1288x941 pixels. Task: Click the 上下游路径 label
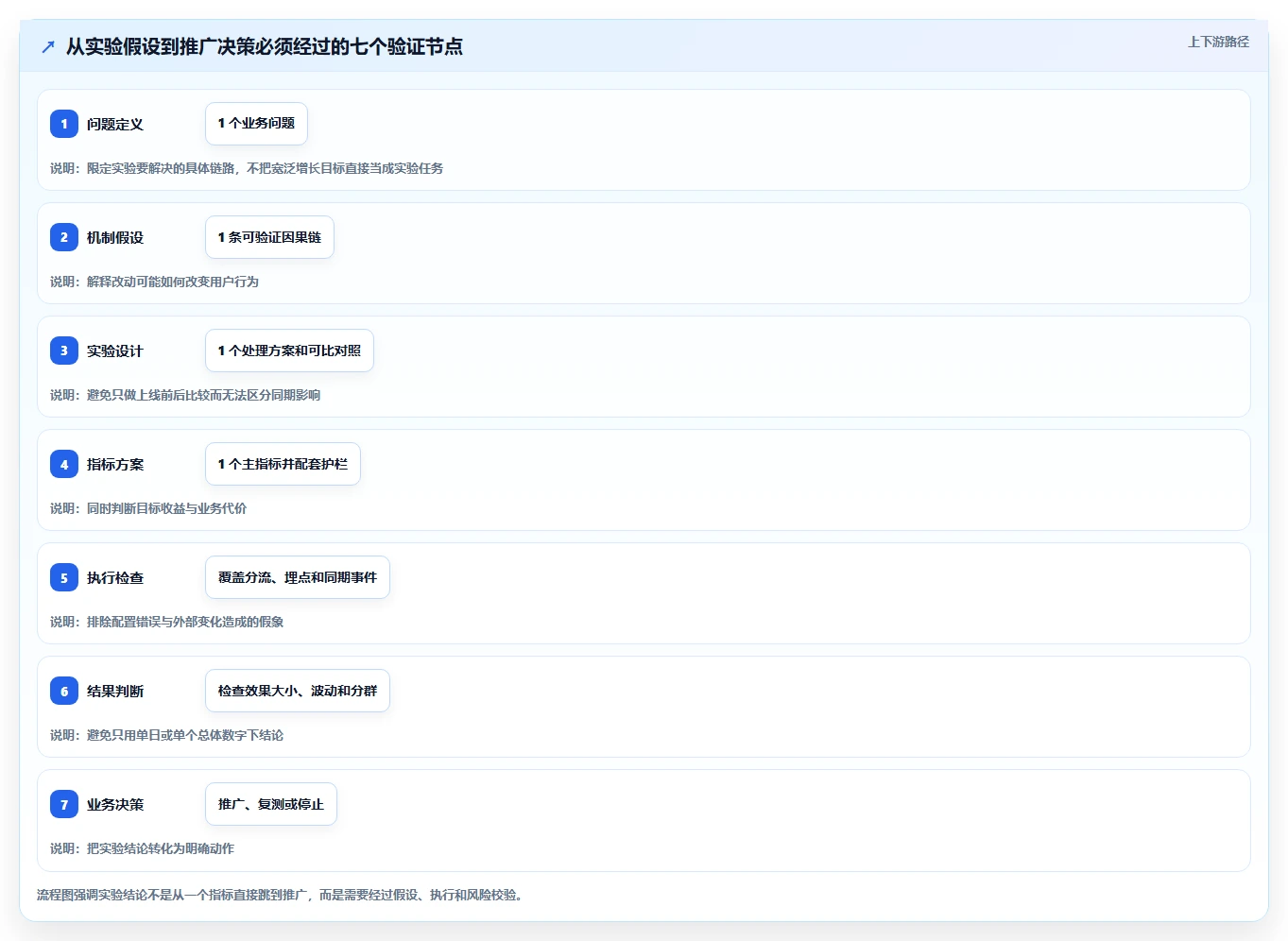click(1218, 42)
